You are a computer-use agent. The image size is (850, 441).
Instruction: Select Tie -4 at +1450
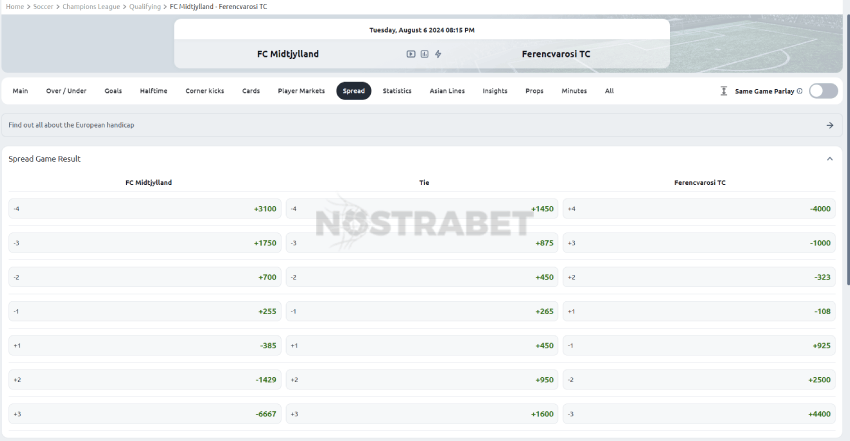click(x=422, y=209)
